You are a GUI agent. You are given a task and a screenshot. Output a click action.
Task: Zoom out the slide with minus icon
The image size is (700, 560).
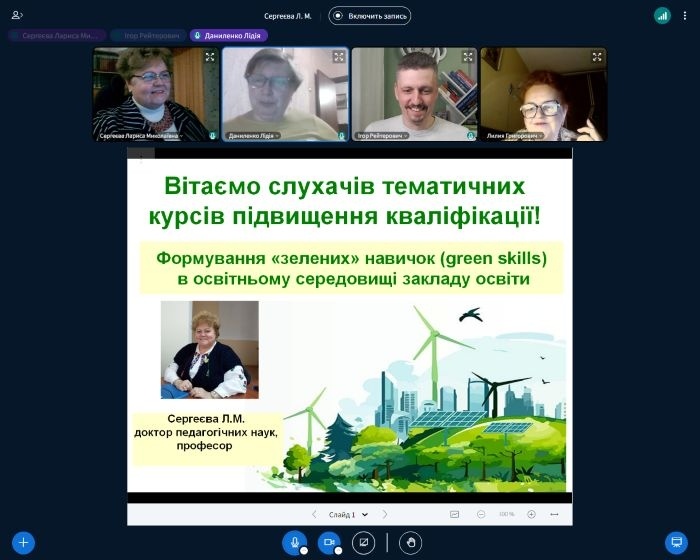[481, 514]
